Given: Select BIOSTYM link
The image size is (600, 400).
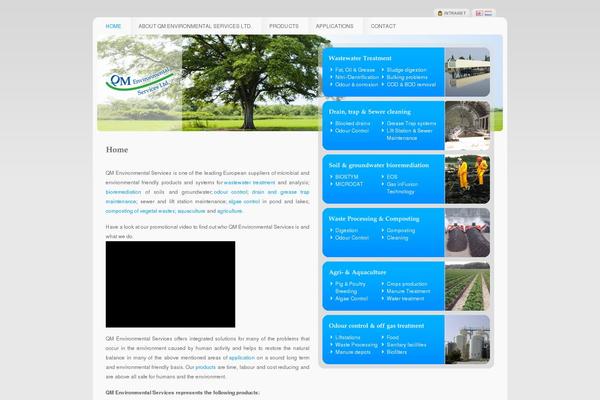Looking at the screenshot, I should pos(347,177).
